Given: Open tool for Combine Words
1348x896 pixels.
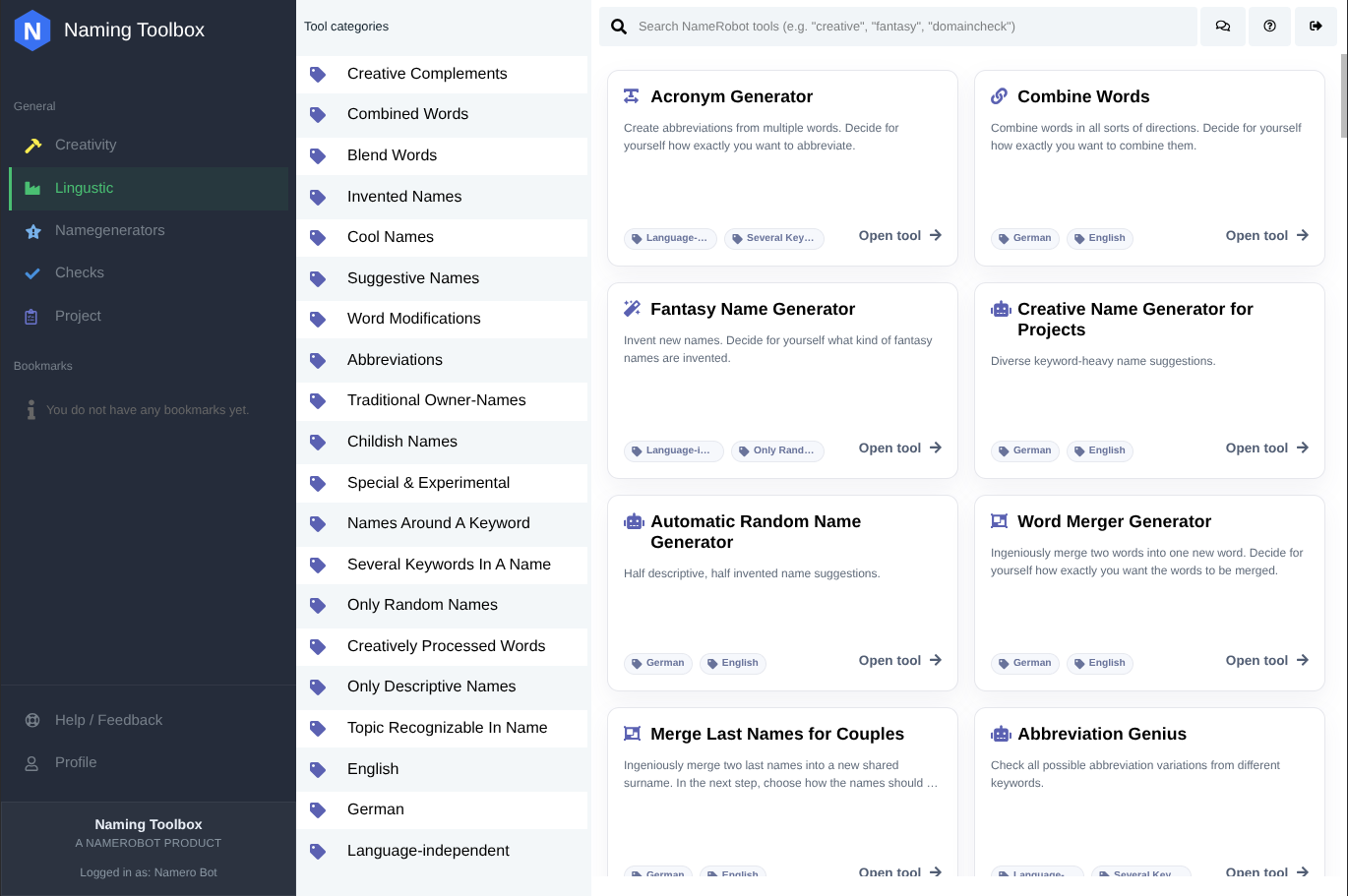Looking at the screenshot, I should click(1266, 236).
